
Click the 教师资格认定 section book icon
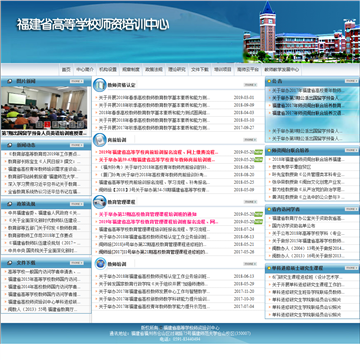[99, 85]
